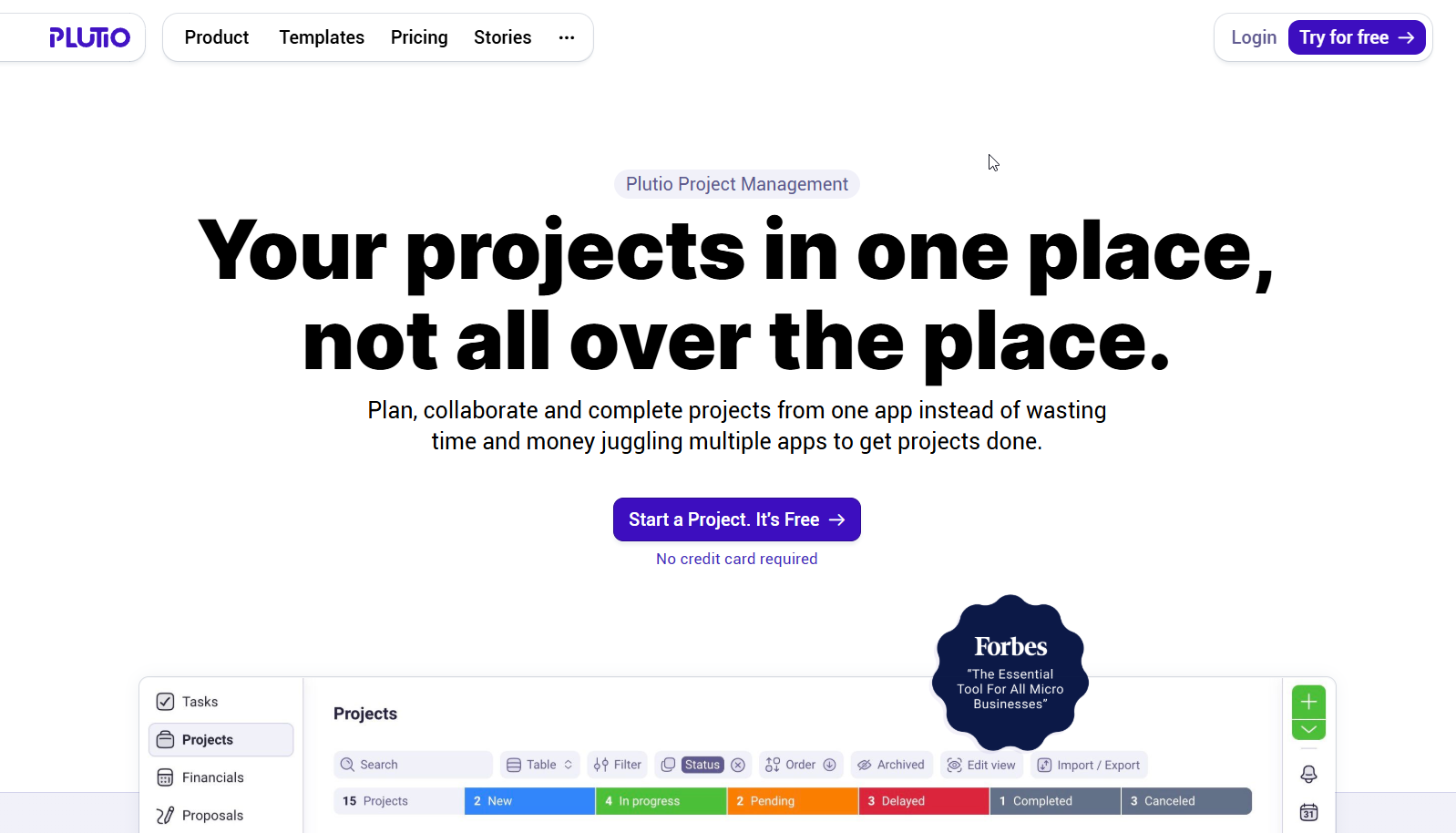Select the blue New status segment

point(529,801)
